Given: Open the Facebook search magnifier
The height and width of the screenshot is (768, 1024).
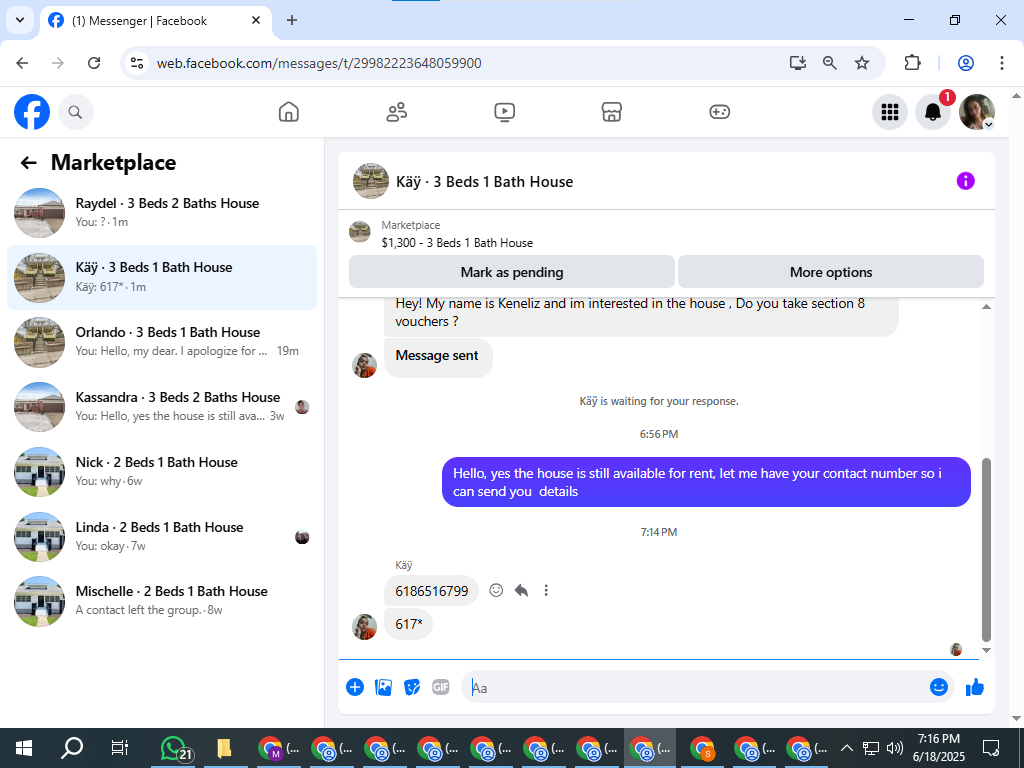Looking at the screenshot, I should (x=76, y=112).
